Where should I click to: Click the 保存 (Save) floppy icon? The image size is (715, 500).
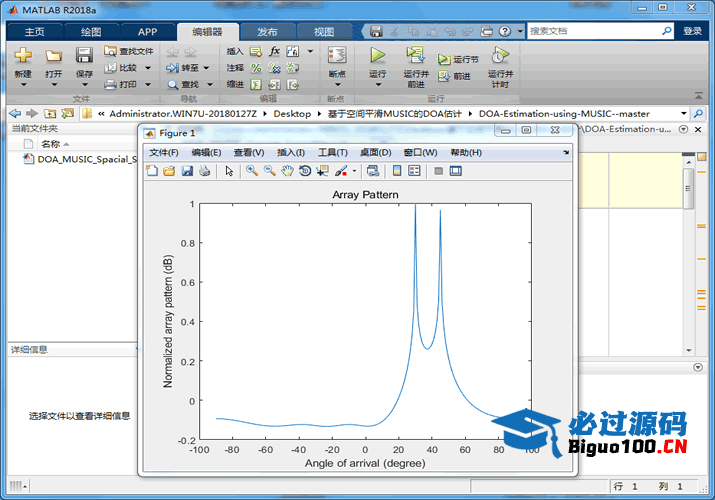[84, 55]
